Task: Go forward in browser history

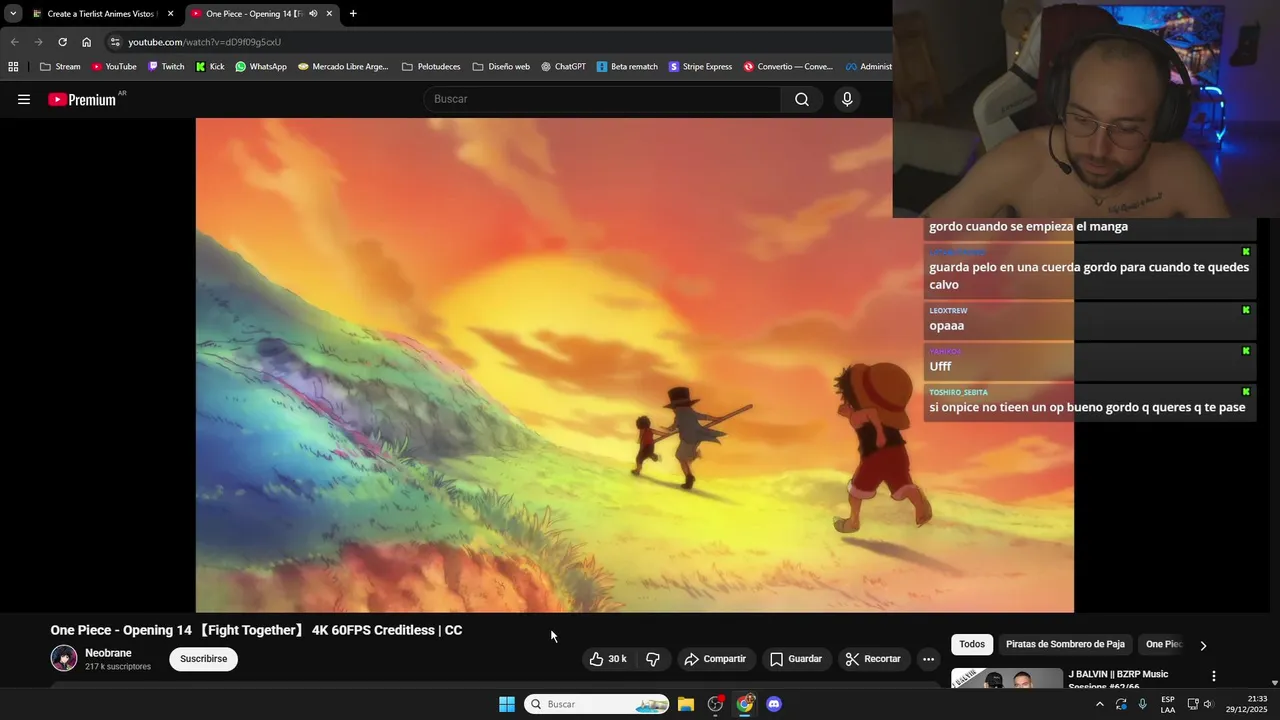Action: point(38,42)
